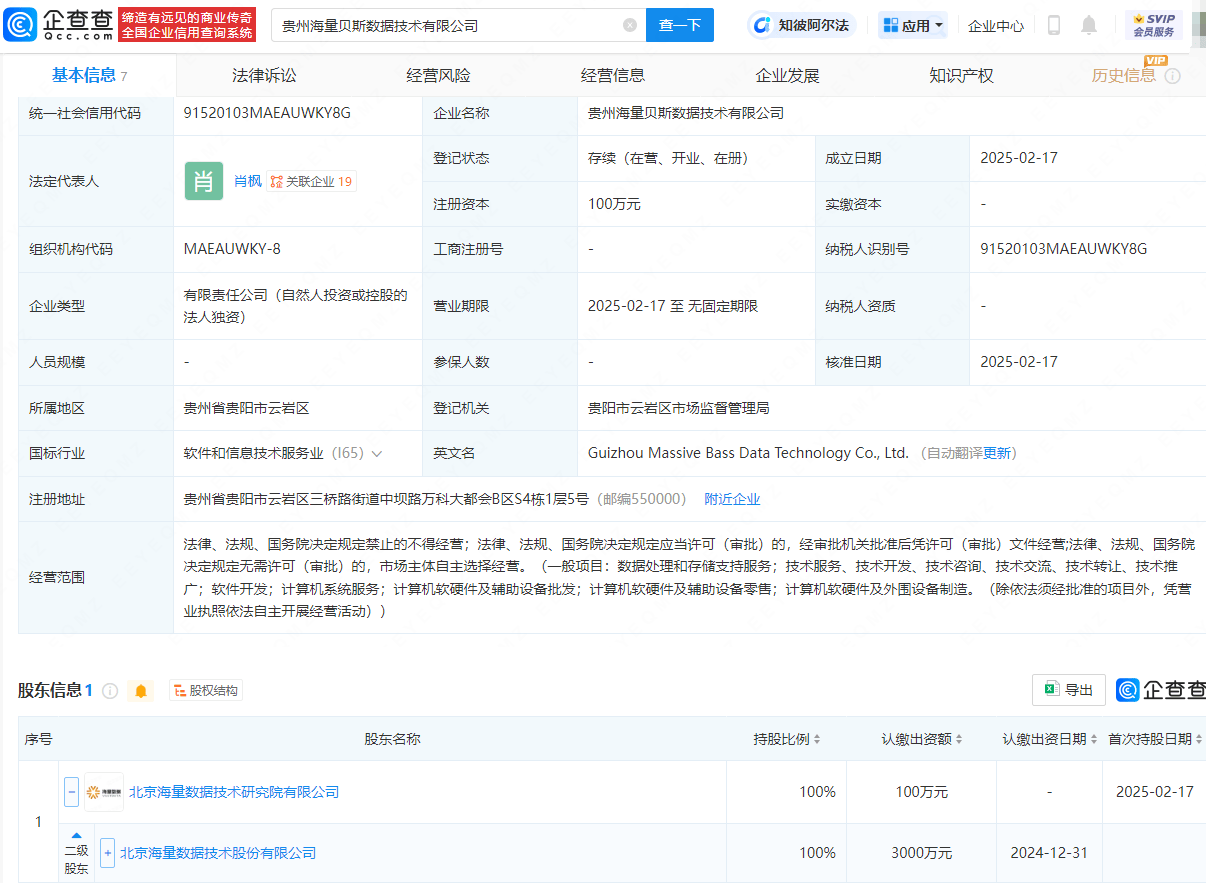Open the 附近企业 link
The width and height of the screenshot is (1206, 883).
point(732,499)
